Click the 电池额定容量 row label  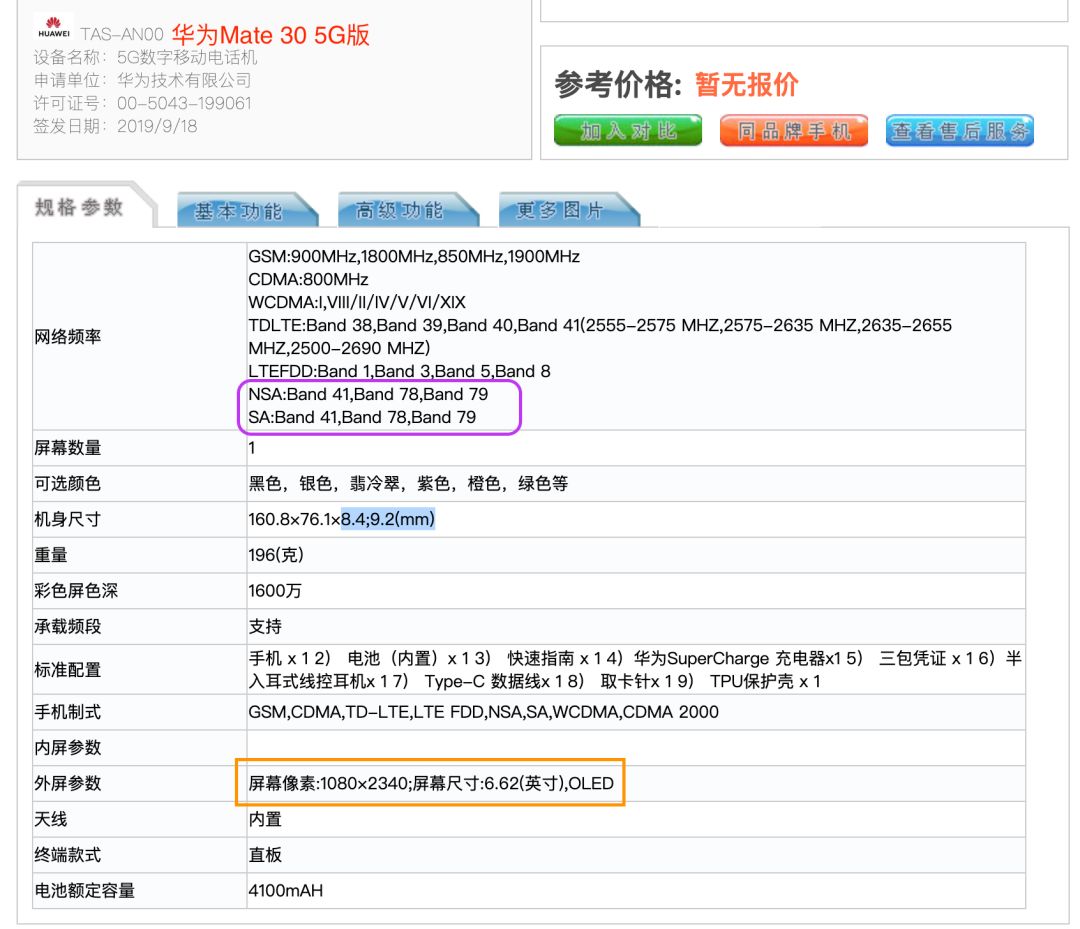(85, 891)
